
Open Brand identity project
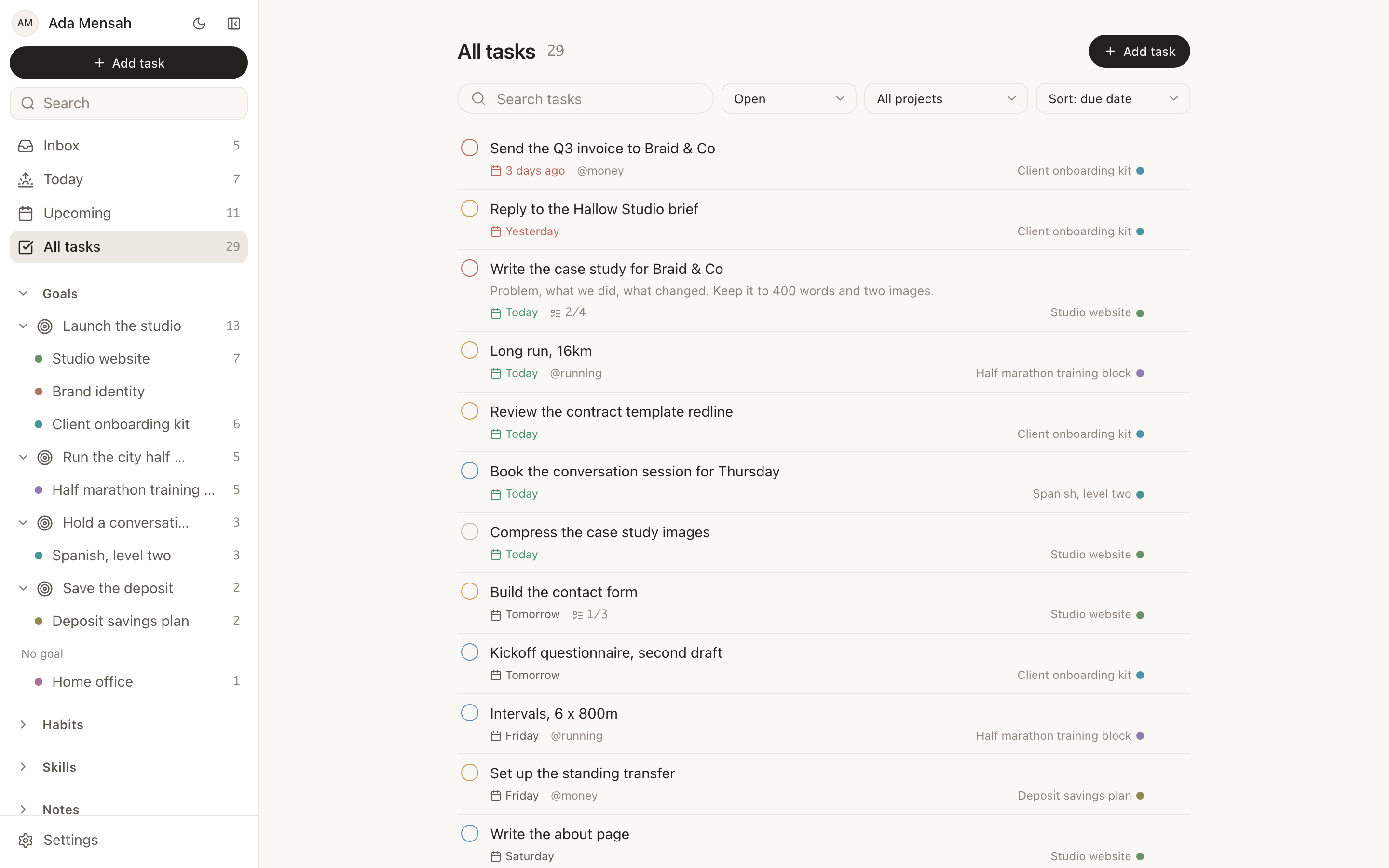point(129,392)
